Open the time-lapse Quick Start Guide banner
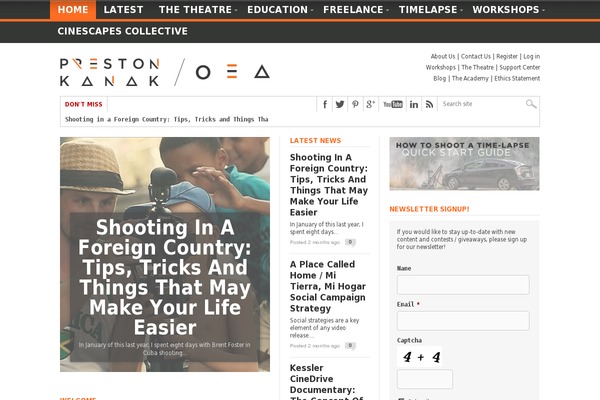The width and height of the screenshot is (600, 400). (464, 163)
